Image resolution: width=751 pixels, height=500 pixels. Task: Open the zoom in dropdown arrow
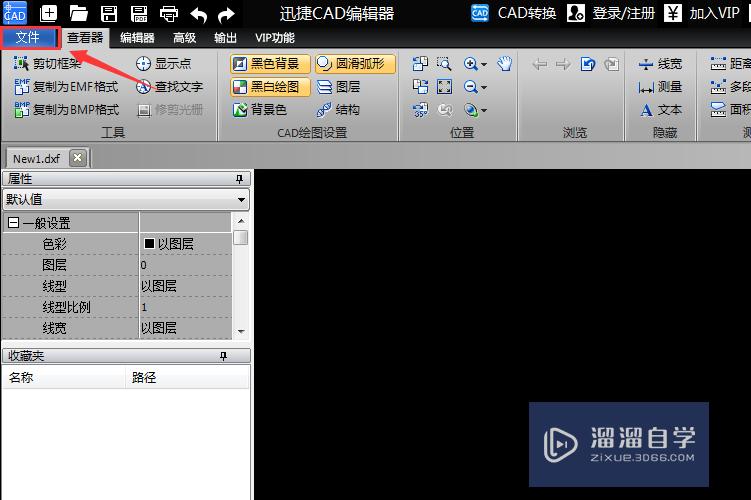(484, 64)
